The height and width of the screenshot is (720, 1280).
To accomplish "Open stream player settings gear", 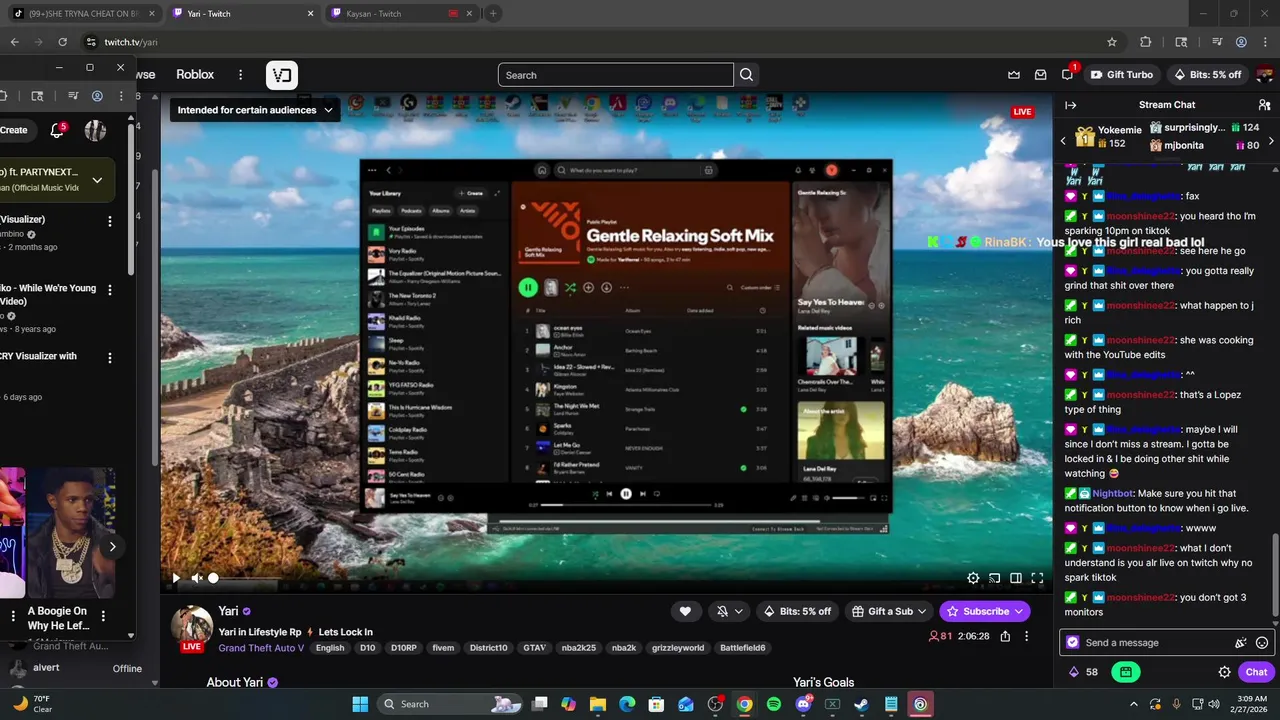I will point(973,578).
